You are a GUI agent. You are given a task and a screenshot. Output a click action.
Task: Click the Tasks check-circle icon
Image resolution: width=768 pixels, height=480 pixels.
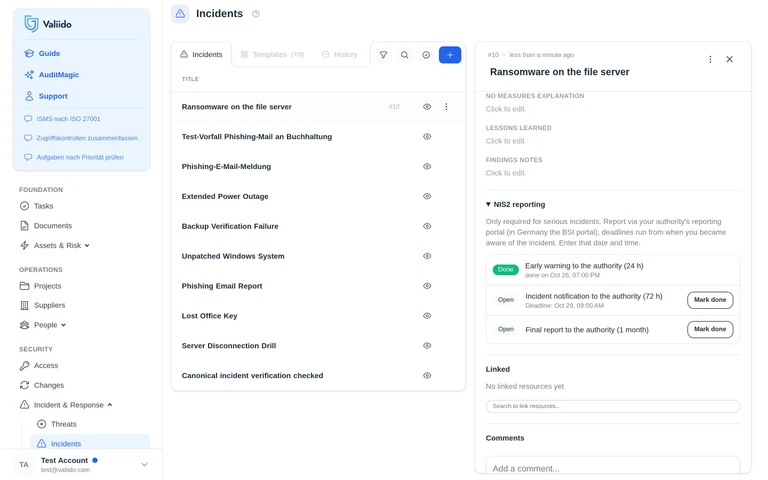24,206
